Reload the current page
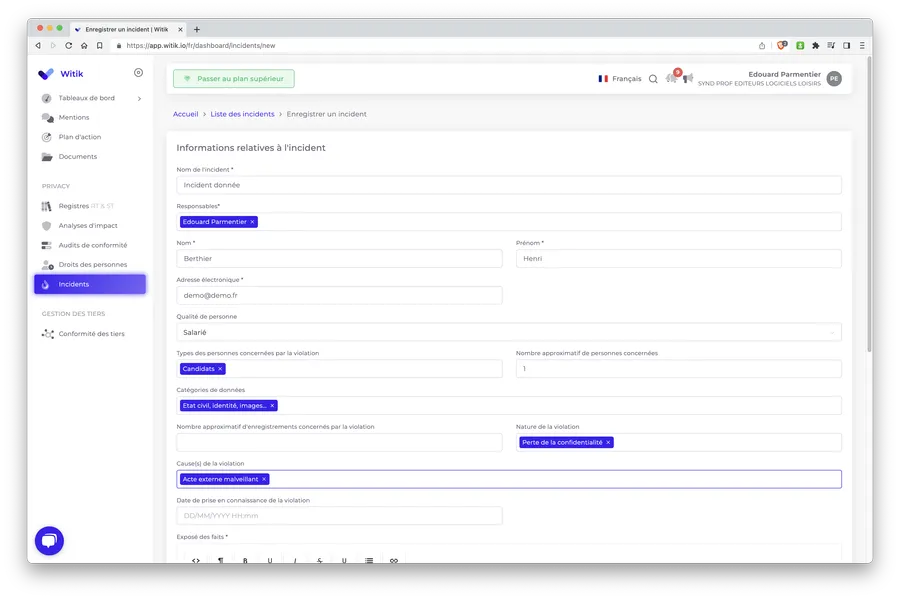Viewport: 900px width, 599px height. (x=68, y=45)
